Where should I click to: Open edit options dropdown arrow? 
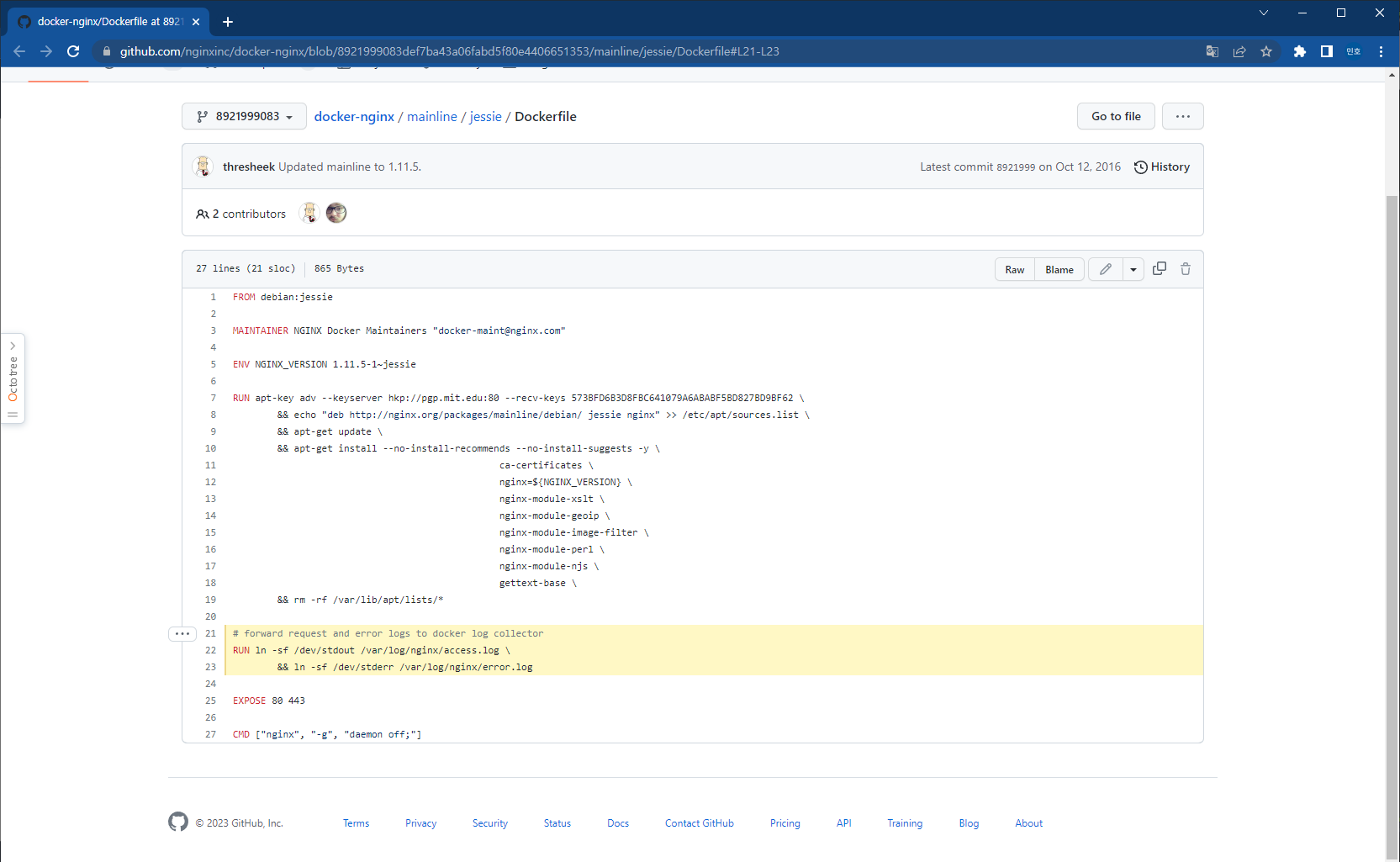(1133, 269)
